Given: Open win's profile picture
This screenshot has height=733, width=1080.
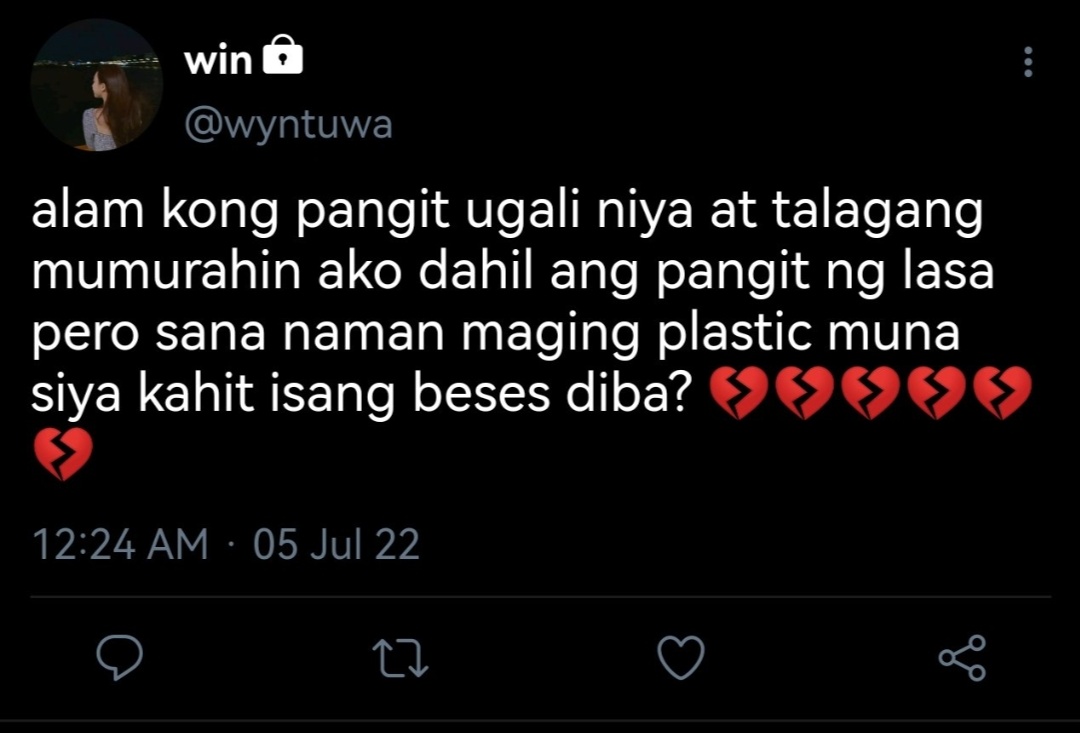Looking at the screenshot, I should click(x=96, y=85).
